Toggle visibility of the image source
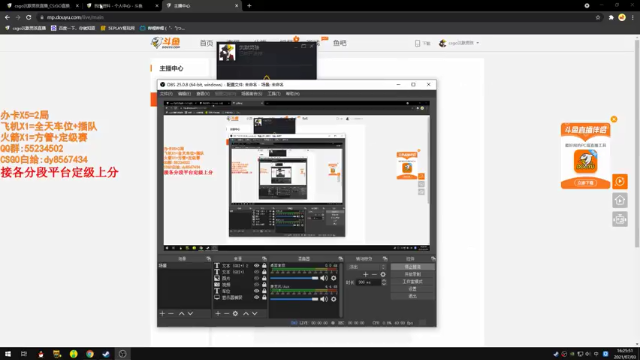This screenshot has width=640, height=360. coord(256,278)
